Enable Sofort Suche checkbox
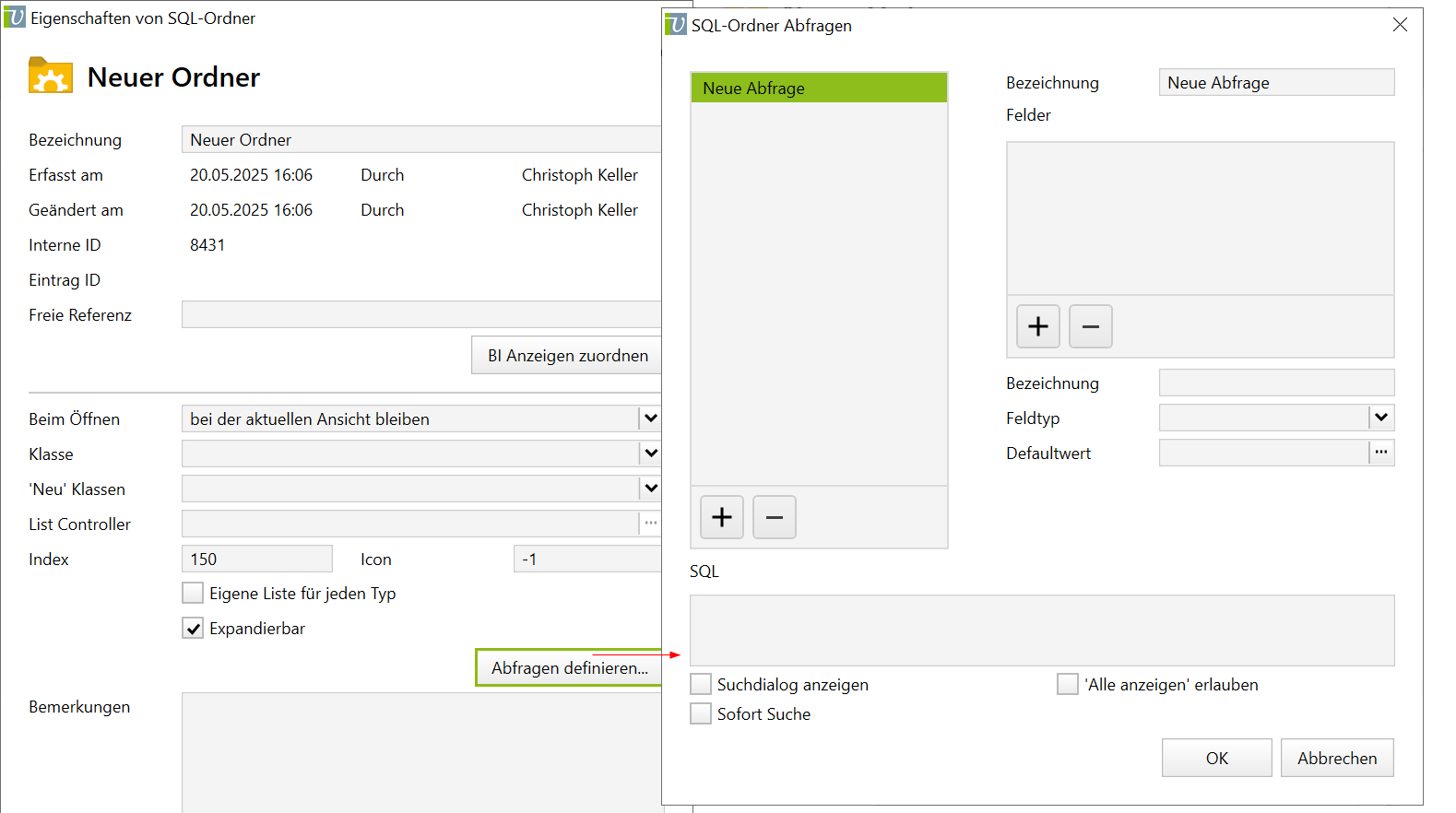 [x=701, y=713]
